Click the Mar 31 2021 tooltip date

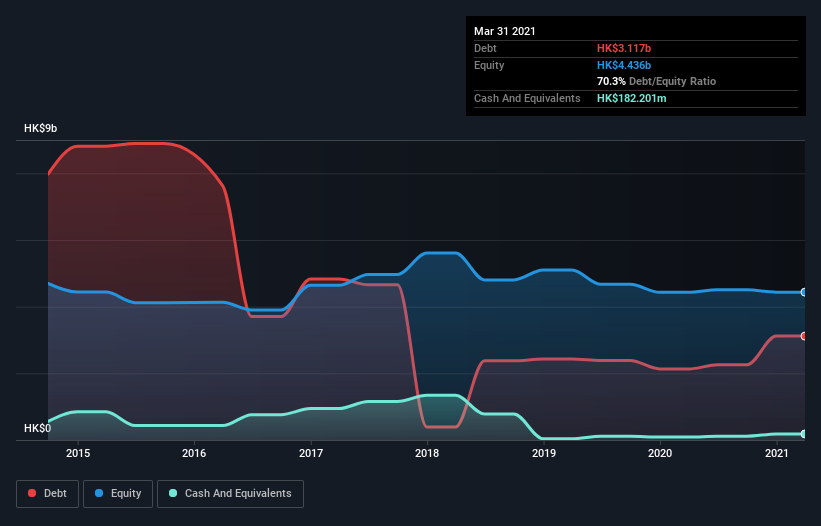click(505, 31)
